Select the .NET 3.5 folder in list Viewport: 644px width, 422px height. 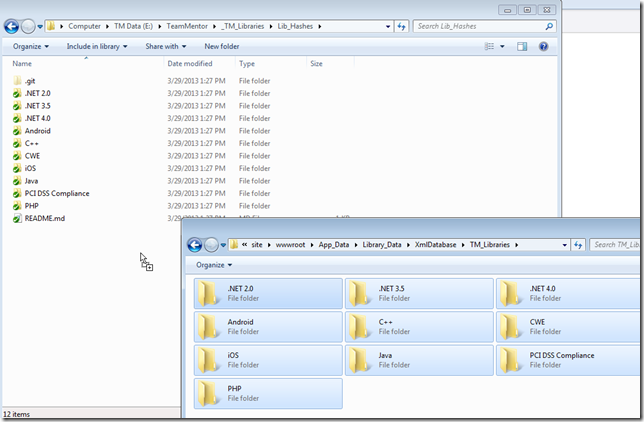click(37, 106)
